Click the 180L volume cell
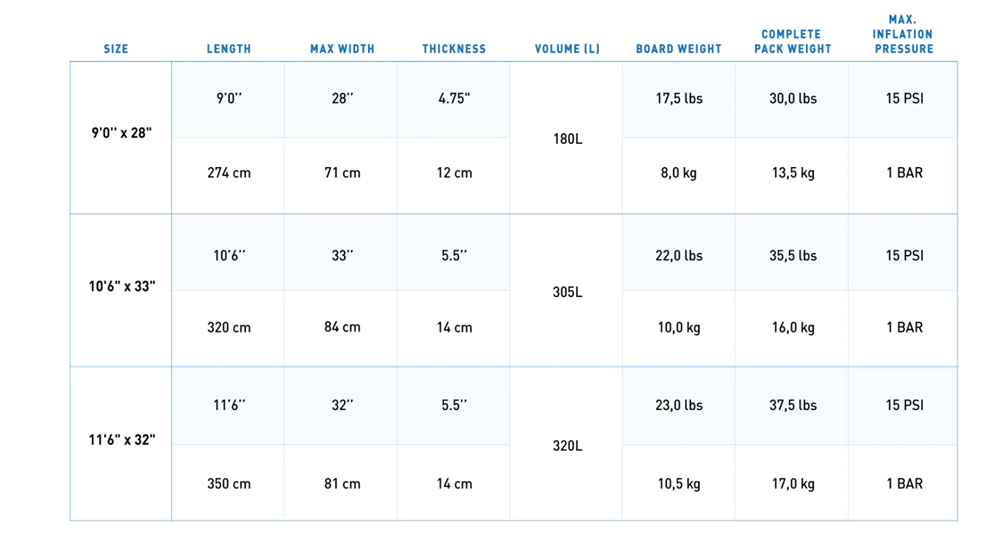This screenshot has width=1000, height=534. click(x=567, y=139)
